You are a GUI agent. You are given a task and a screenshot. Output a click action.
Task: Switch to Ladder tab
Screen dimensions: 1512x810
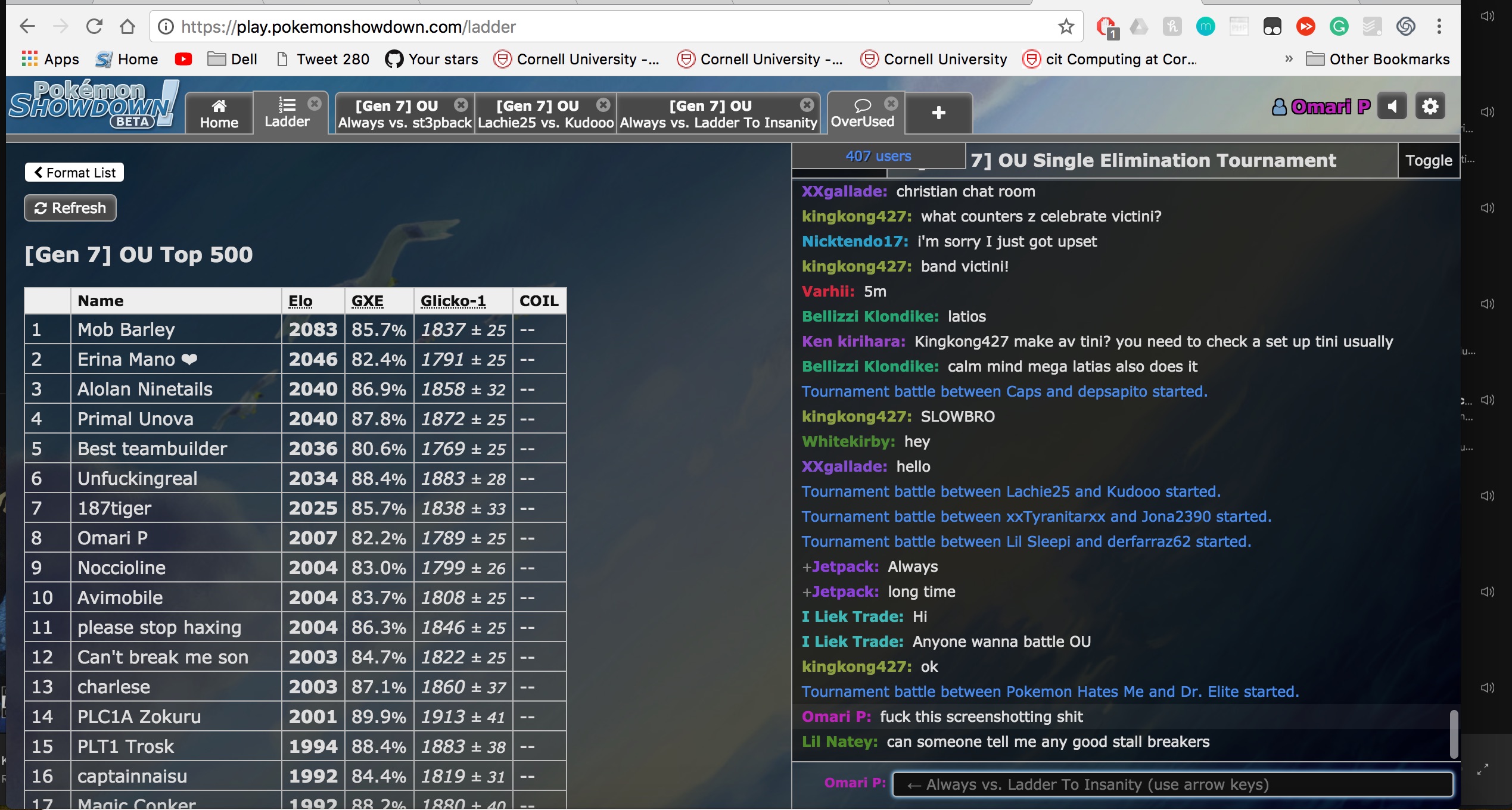pyautogui.click(x=287, y=113)
